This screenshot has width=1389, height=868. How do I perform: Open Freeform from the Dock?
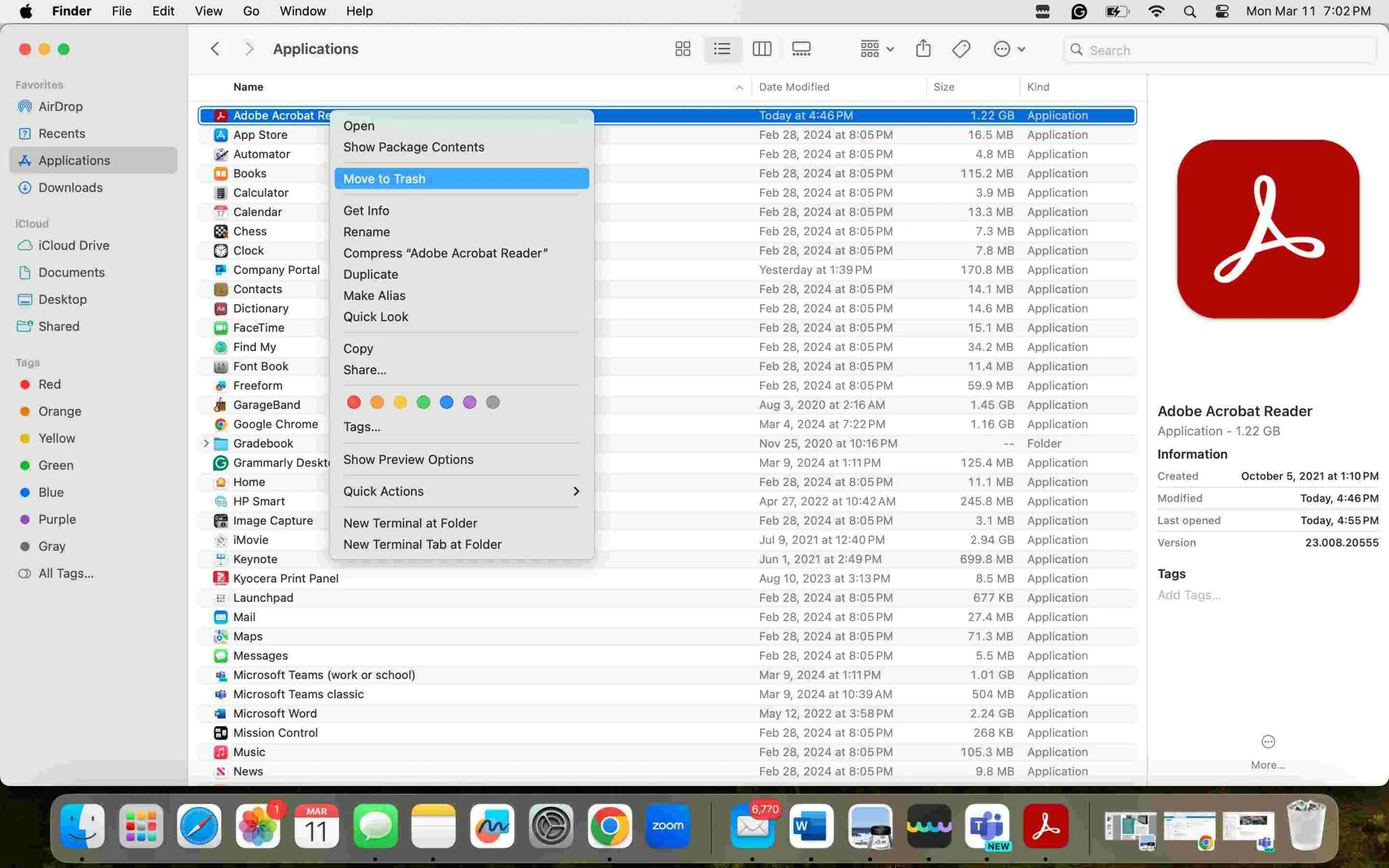click(x=492, y=826)
